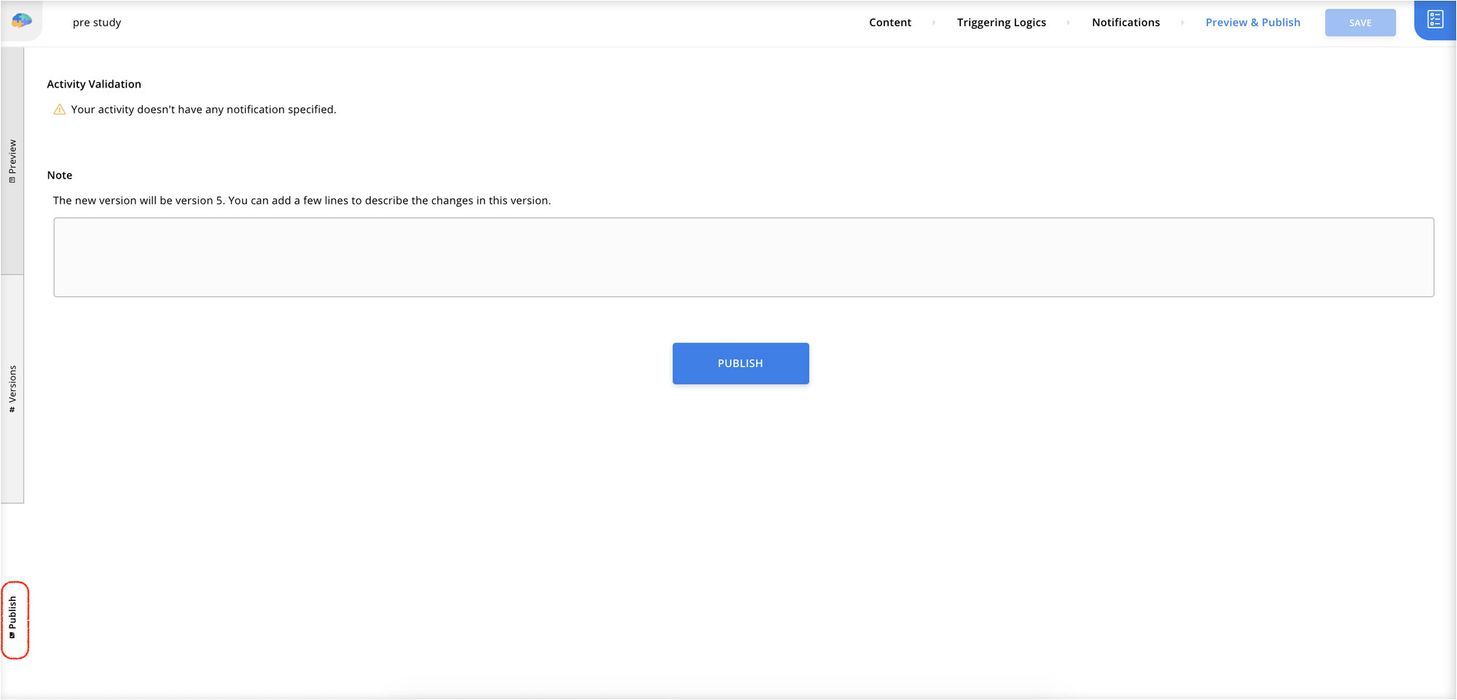Click the arrow separator after Notifications
This screenshot has height=700, width=1457.
1182,23
